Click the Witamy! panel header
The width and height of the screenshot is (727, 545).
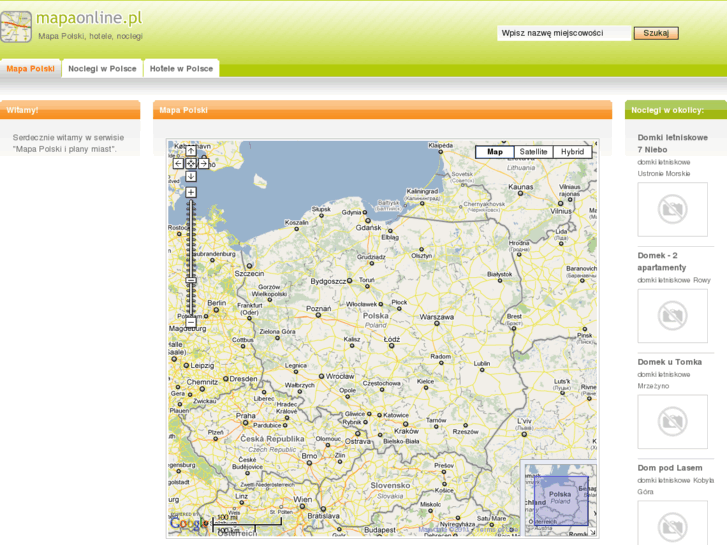pyautogui.click(x=70, y=110)
